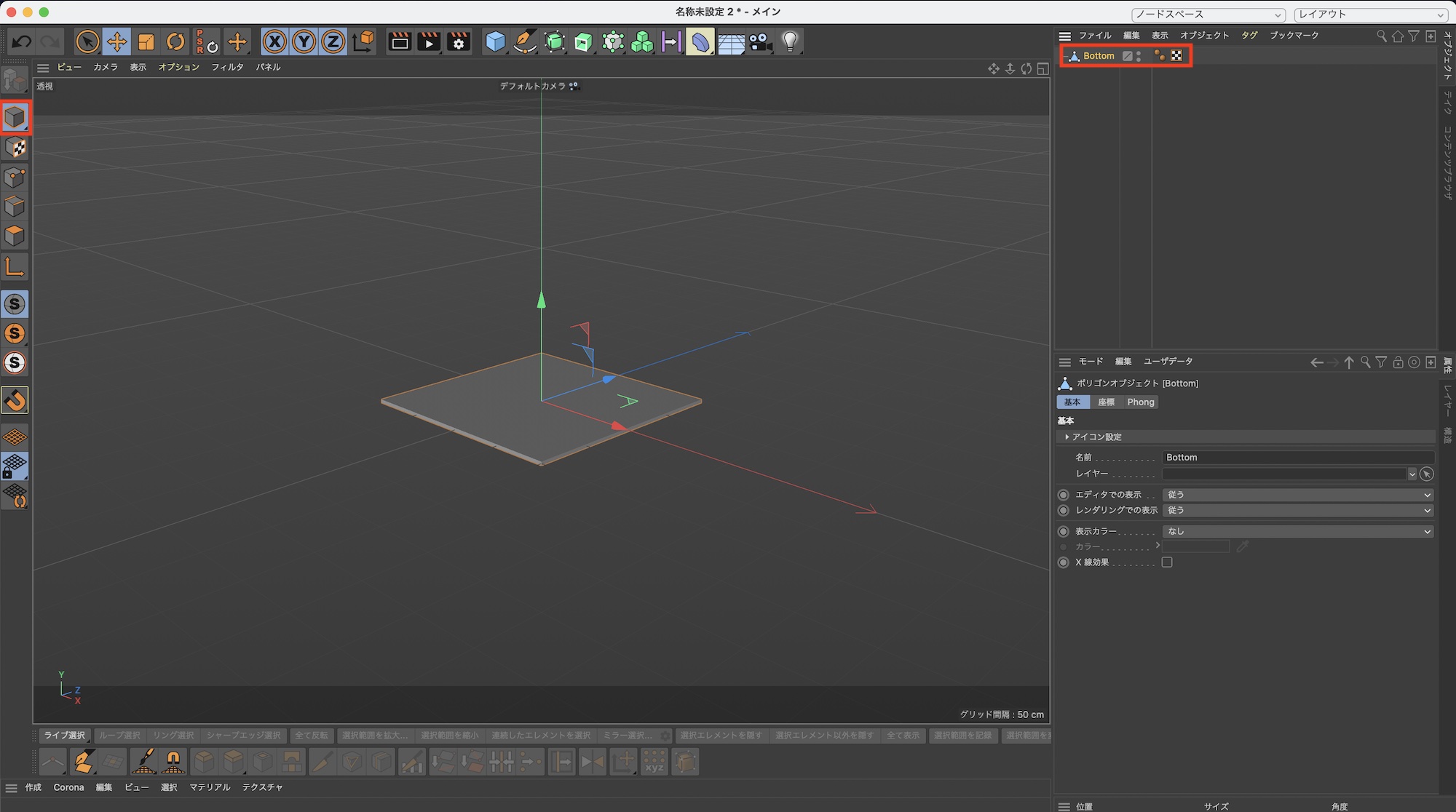Image resolution: width=1456 pixels, height=812 pixels.
Task: Click the Undo arrow icon
Action: pos(22,41)
